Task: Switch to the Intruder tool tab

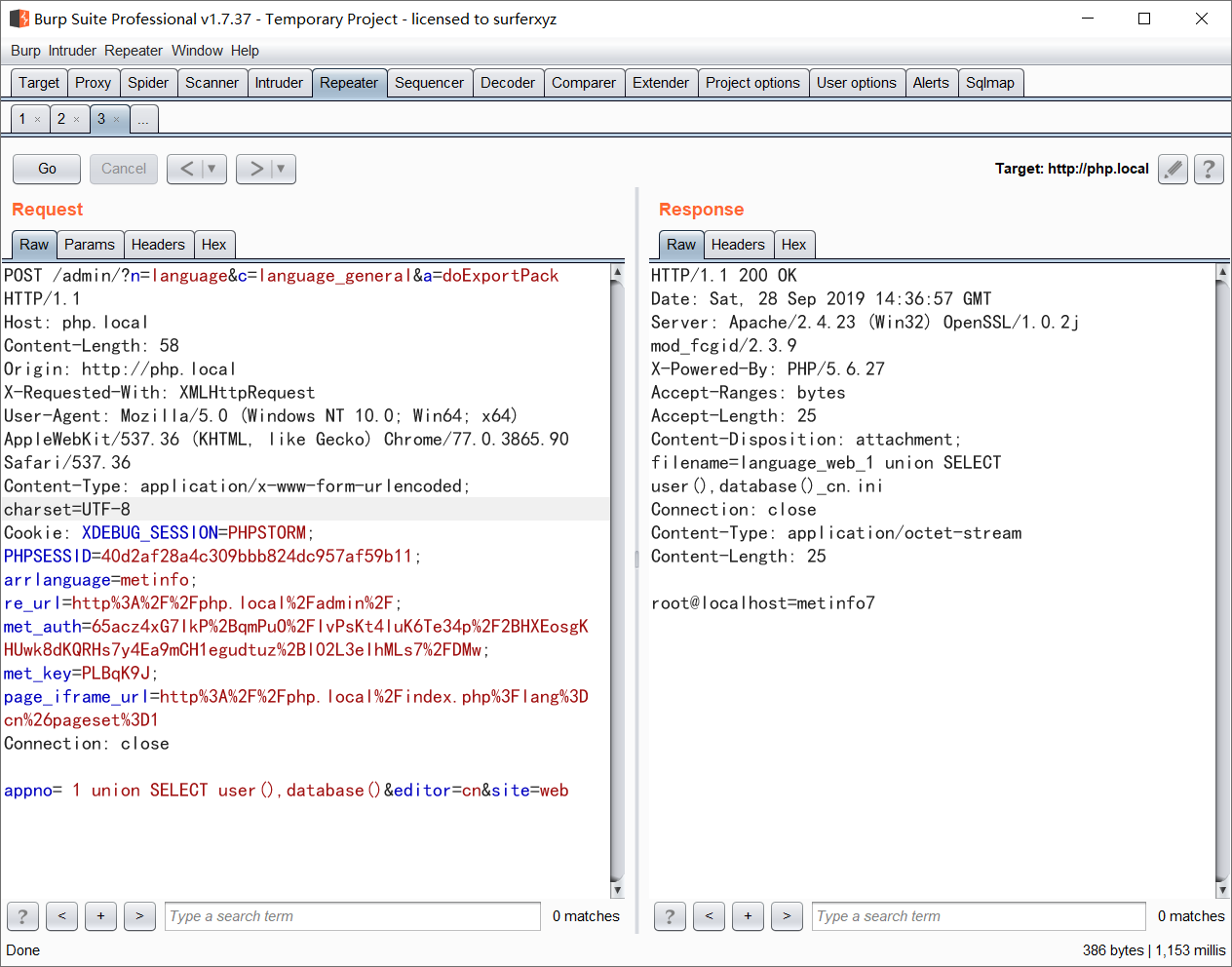Action: pos(279,83)
